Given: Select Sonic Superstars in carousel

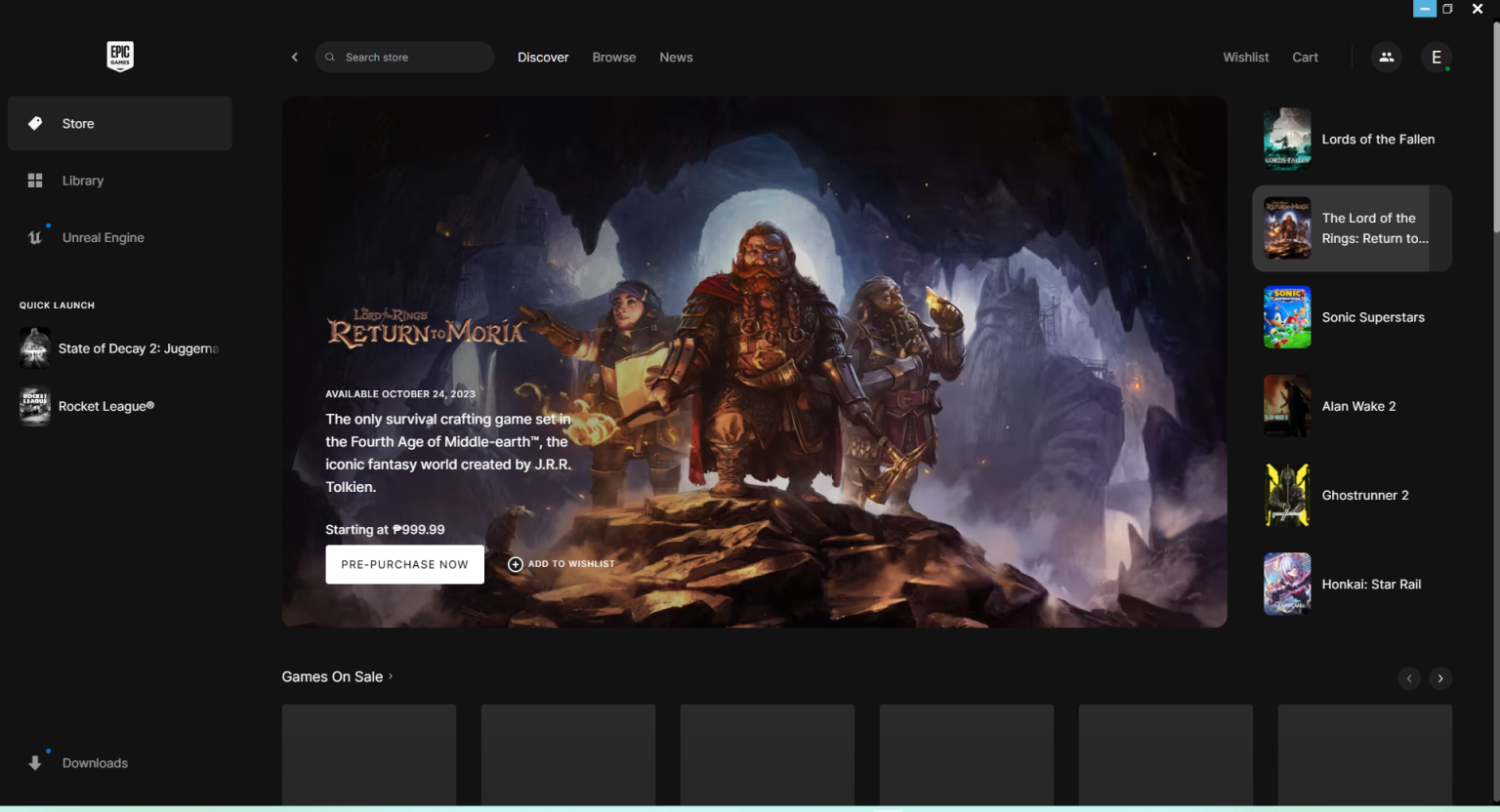Looking at the screenshot, I should click(x=1352, y=317).
